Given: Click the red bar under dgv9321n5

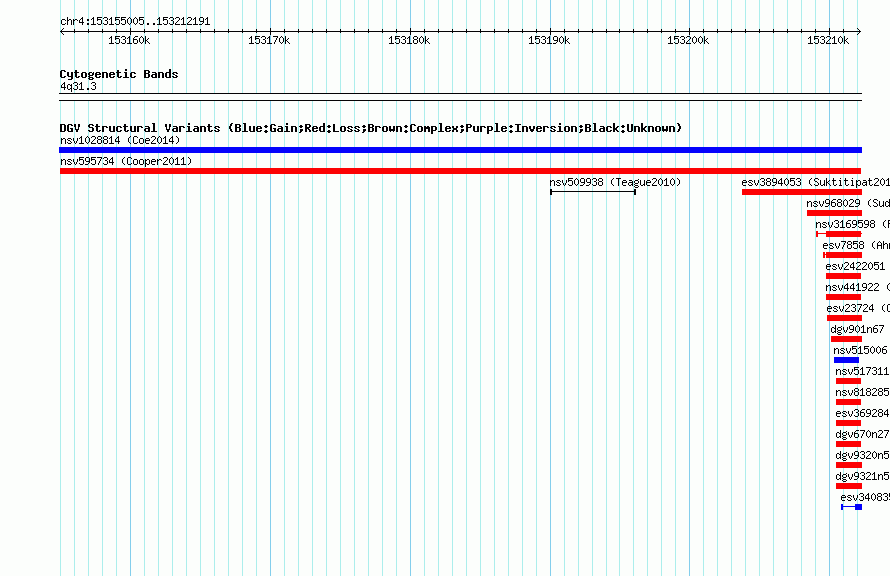Looking at the screenshot, I should click(x=849, y=486).
